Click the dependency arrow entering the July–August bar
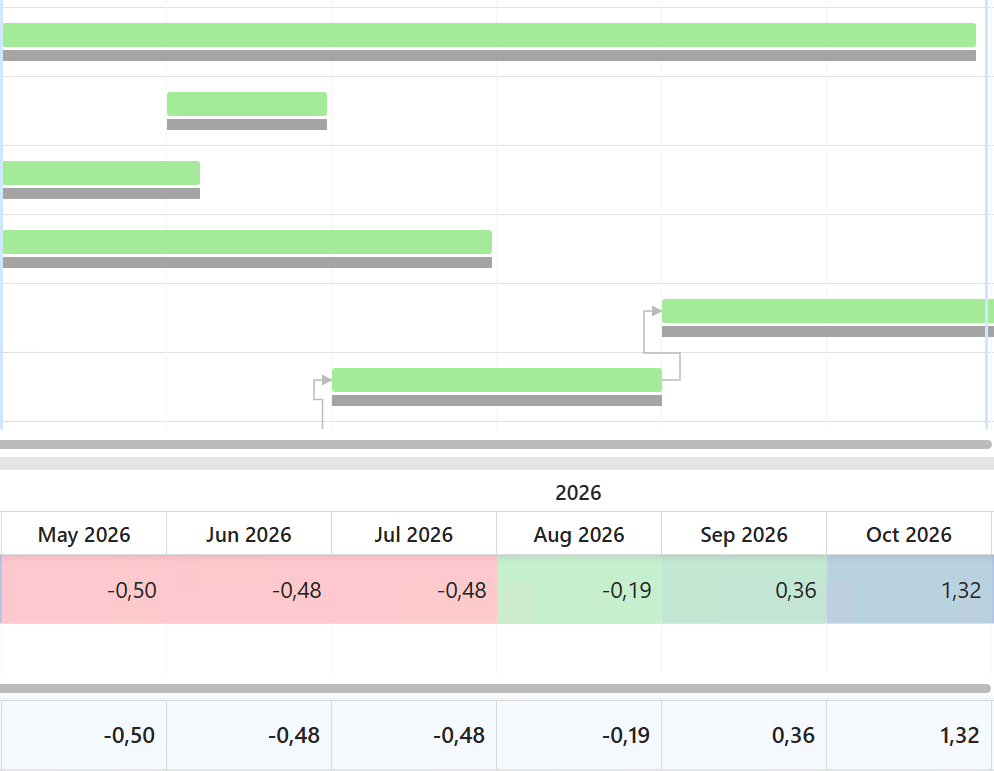The height and width of the screenshot is (771, 994). 324,381
